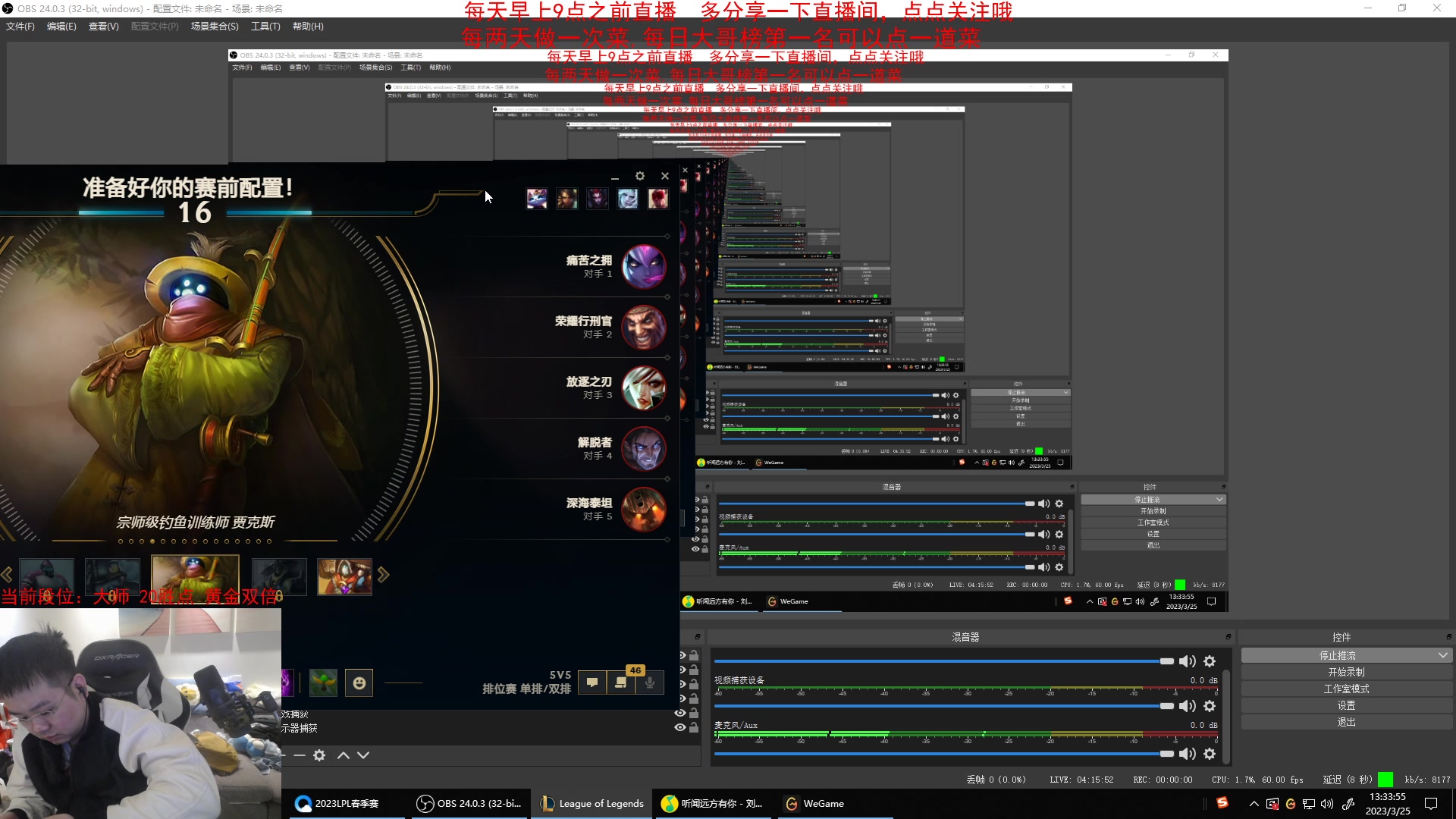Viewport: 1456px width, 819px height.
Task: Enable 工作室模式 in controls
Action: [1347, 689]
